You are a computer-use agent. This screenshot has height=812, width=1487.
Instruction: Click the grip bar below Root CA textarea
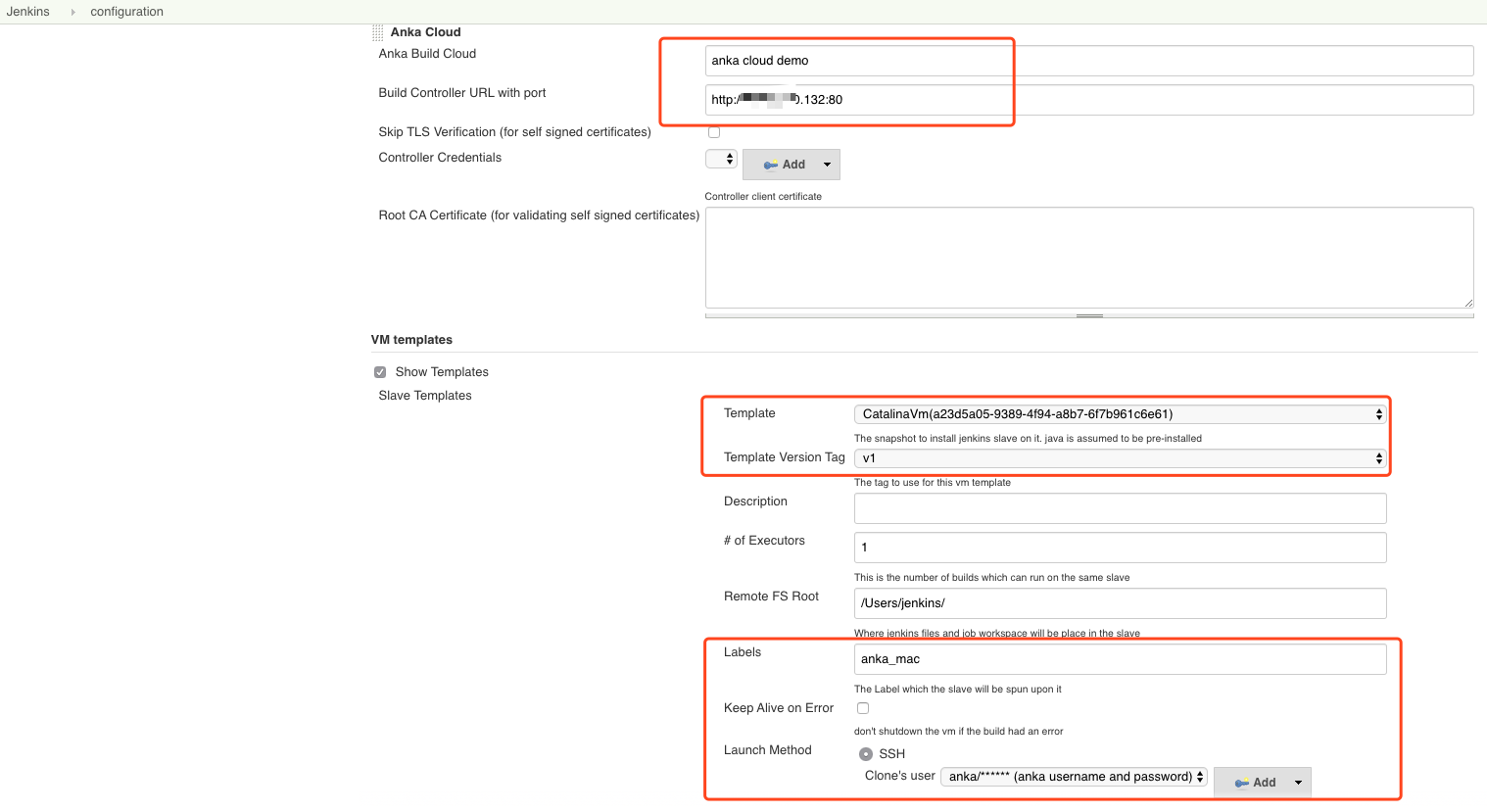pos(1089,315)
